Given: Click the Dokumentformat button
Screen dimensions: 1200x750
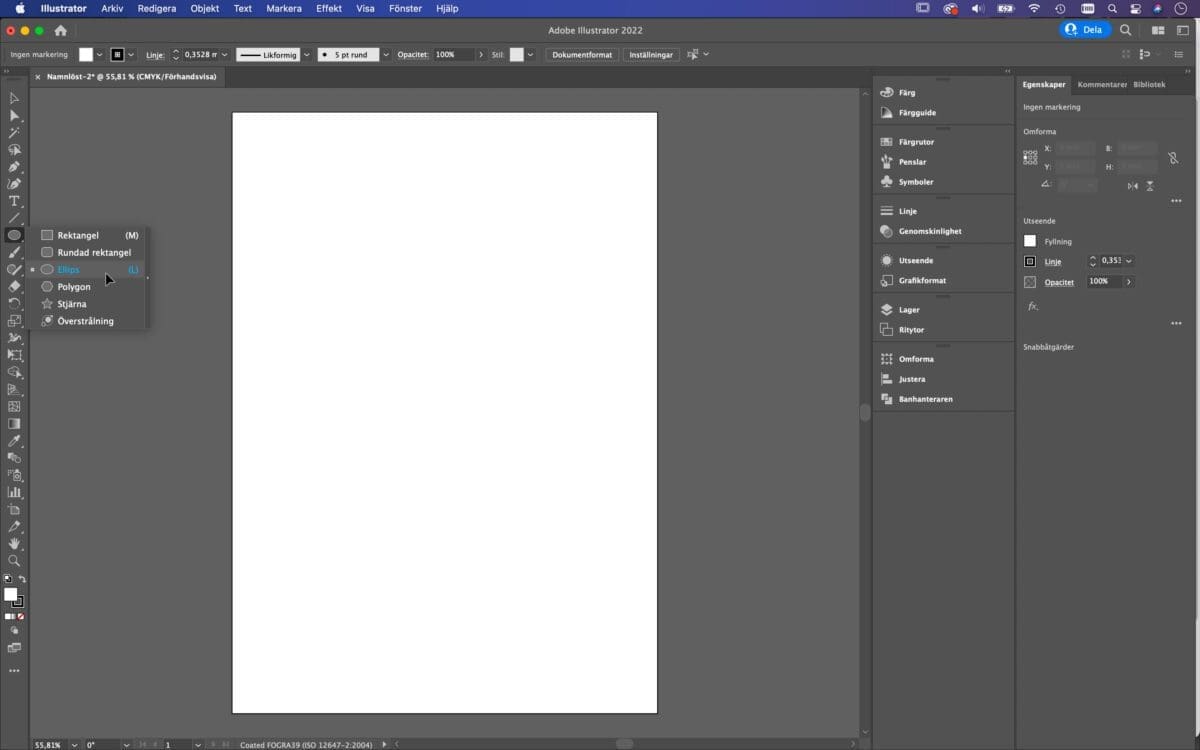Looking at the screenshot, I should [x=582, y=55].
